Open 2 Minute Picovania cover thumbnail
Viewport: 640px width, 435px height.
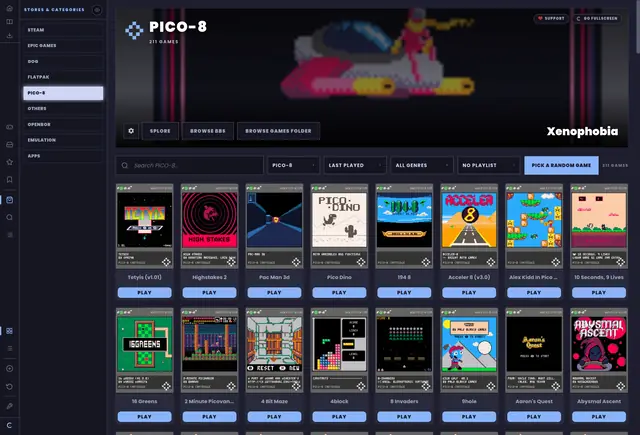pyautogui.click(x=209, y=350)
